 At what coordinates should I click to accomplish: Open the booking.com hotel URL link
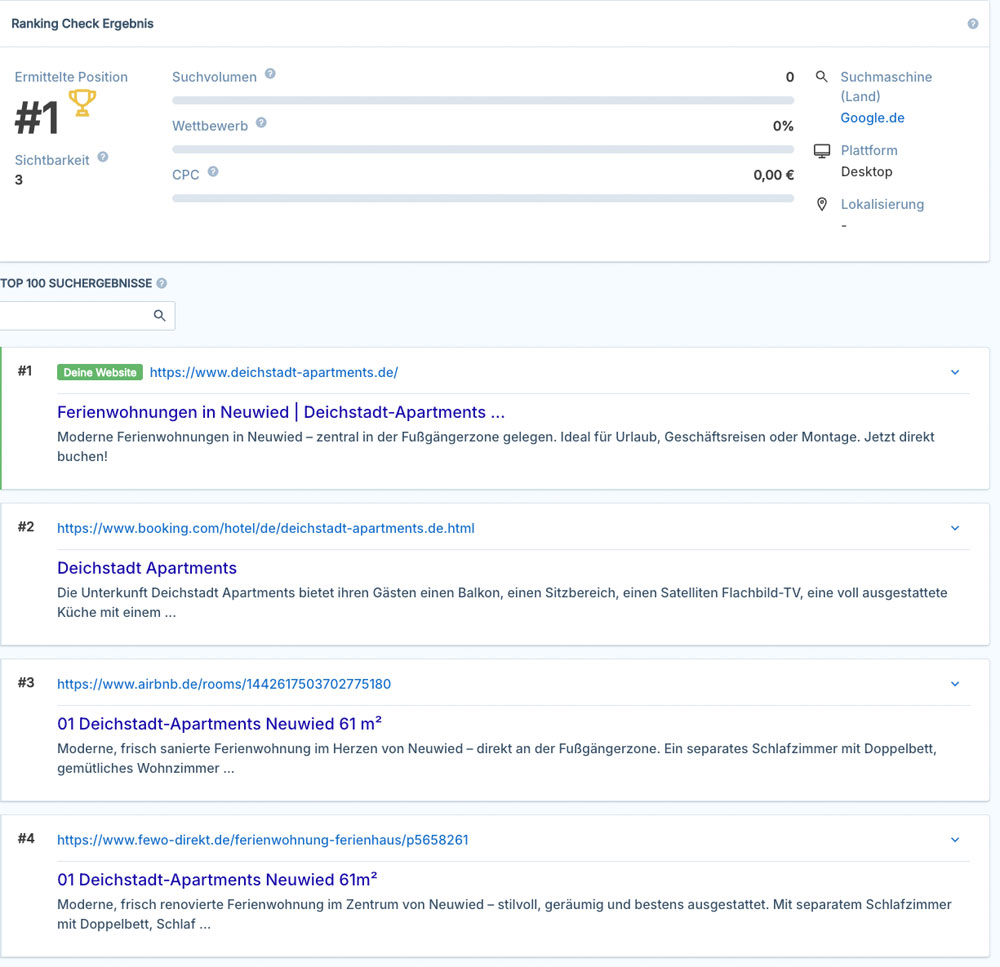coord(265,529)
